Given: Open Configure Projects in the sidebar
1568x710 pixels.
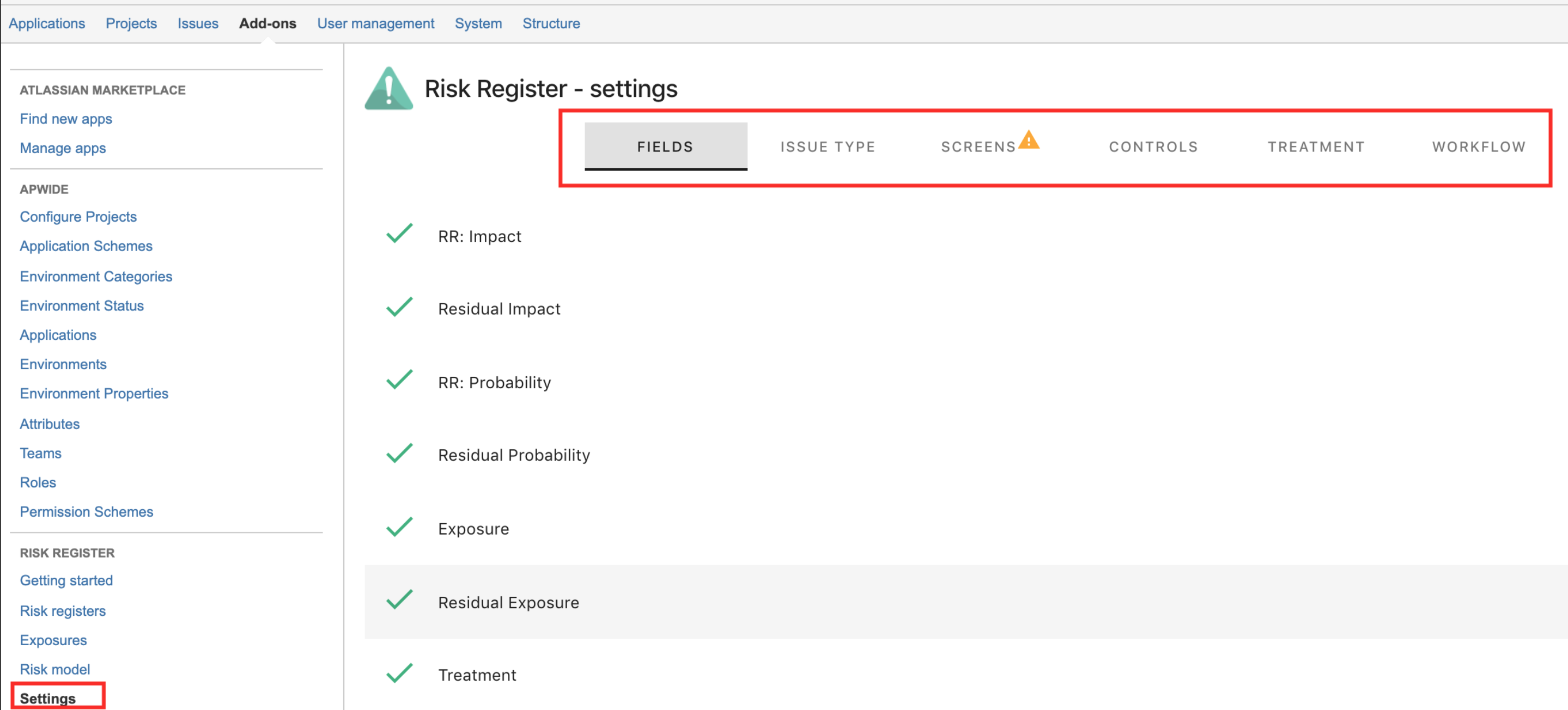Looking at the screenshot, I should (78, 217).
